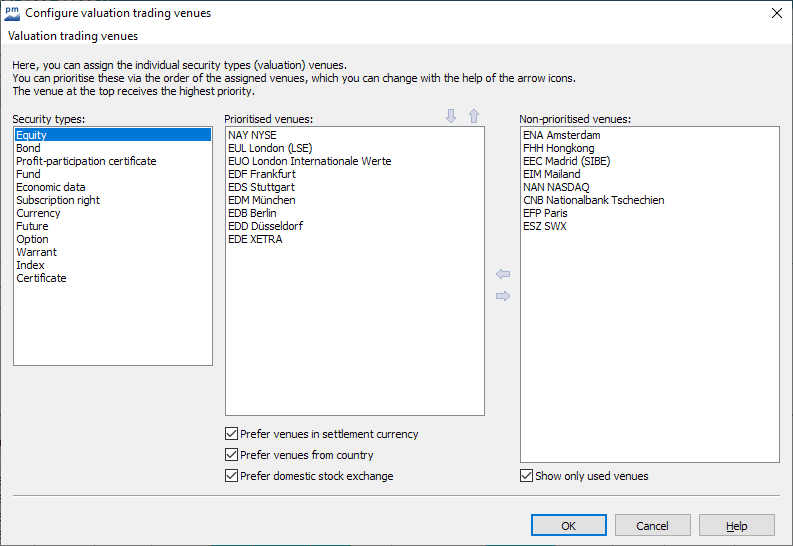Click the move venue up arrow icon
The width and height of the screenshot is (793, 546).
point(474,117)
